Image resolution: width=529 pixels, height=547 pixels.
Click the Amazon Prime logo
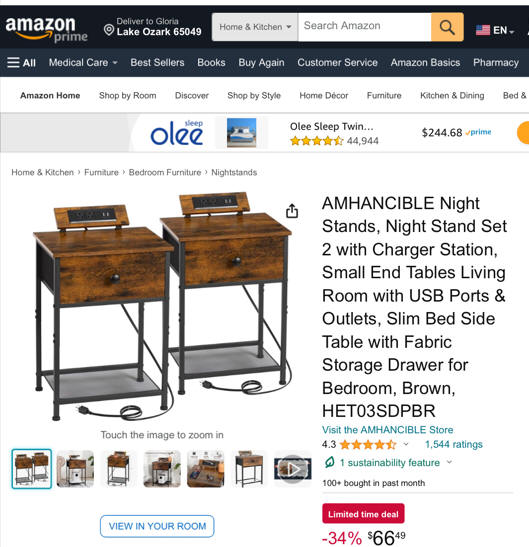pyautogui.click(x=46, y=29)
